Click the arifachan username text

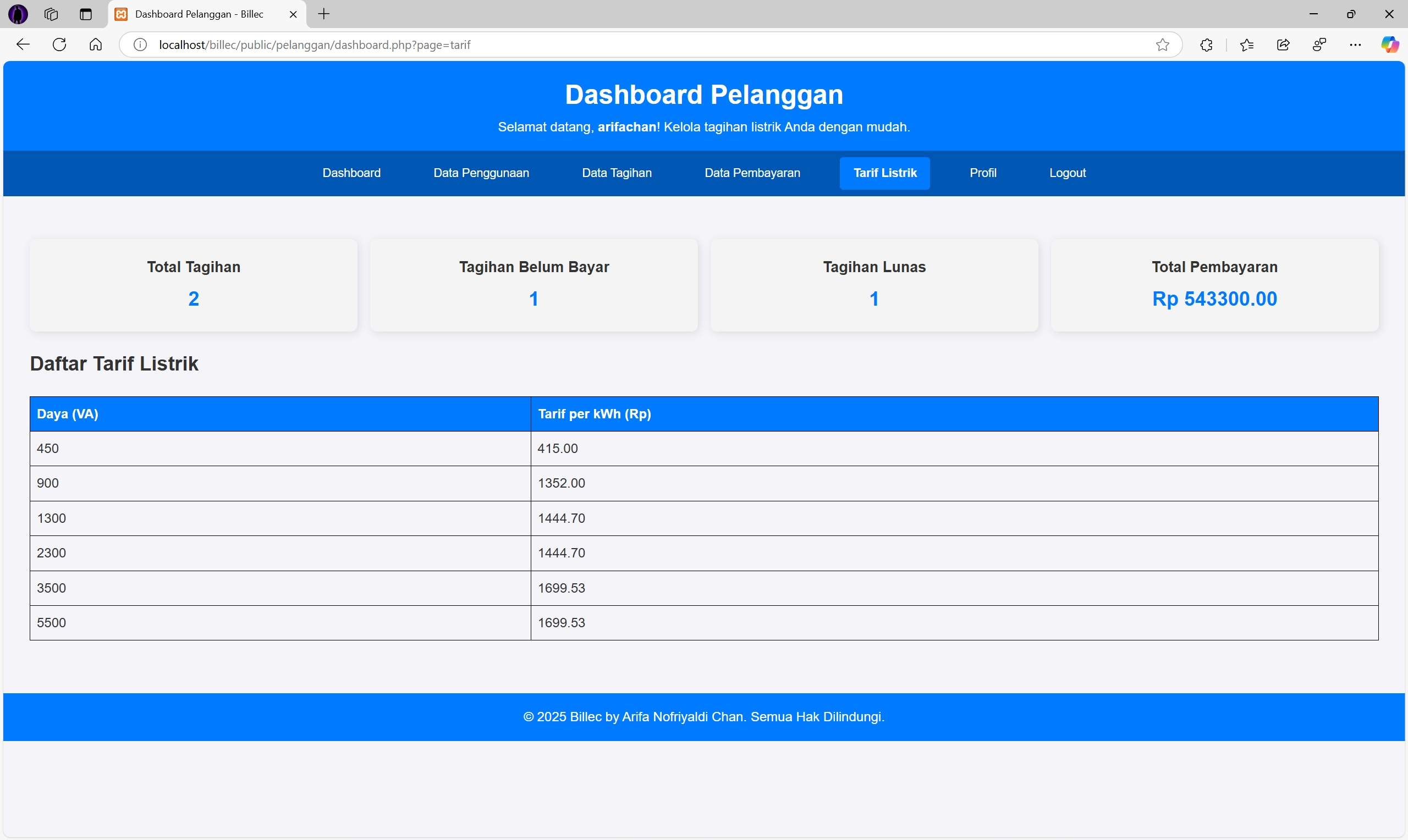[626, 128]
